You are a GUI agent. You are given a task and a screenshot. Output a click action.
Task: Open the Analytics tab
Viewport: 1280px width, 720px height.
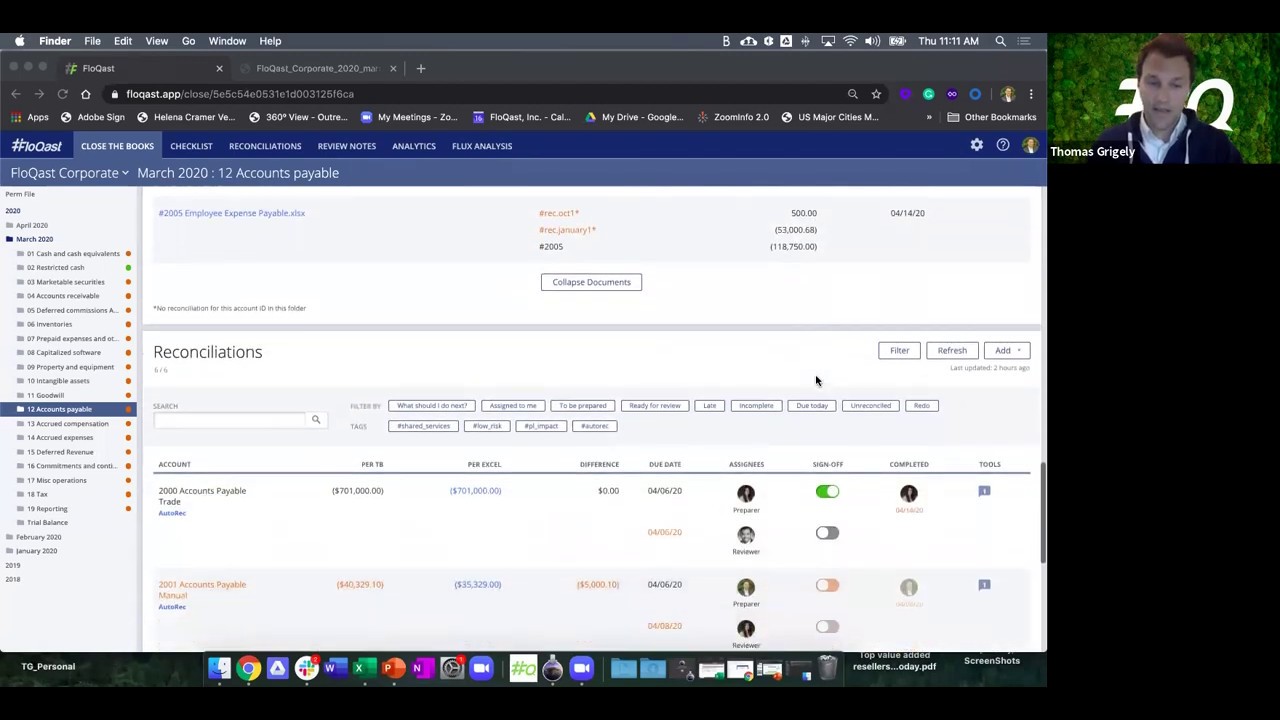coord(414,146)
